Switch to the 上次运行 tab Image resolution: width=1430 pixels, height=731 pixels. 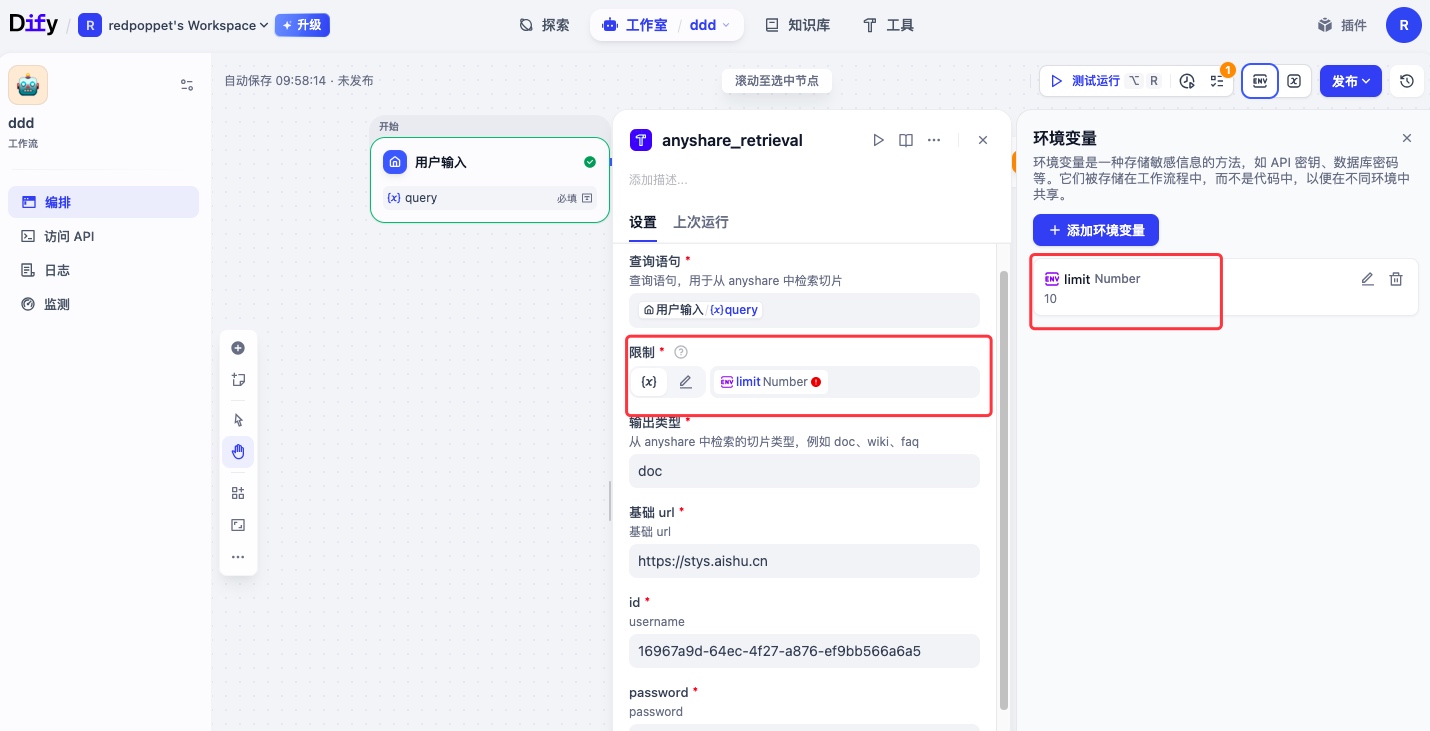click(700, 222)
